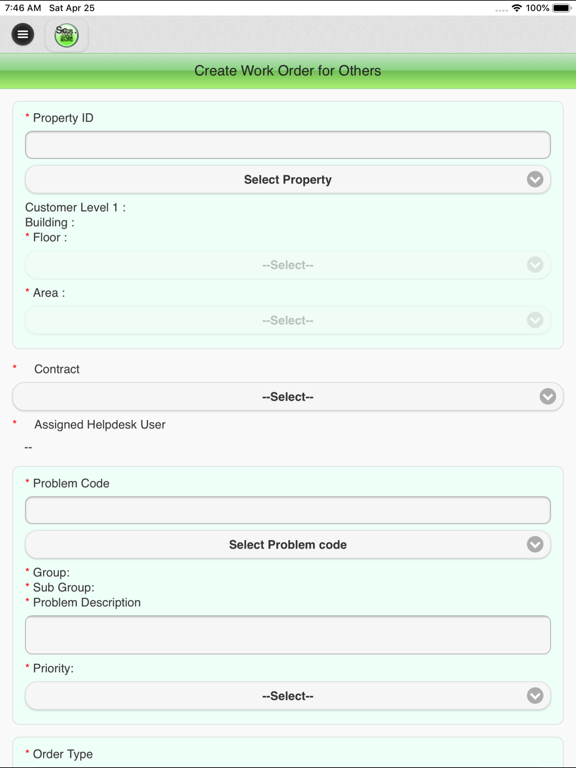Focus the Problem Code text field
Viewport: 576px width, 768px height.
tap(288, 510)
